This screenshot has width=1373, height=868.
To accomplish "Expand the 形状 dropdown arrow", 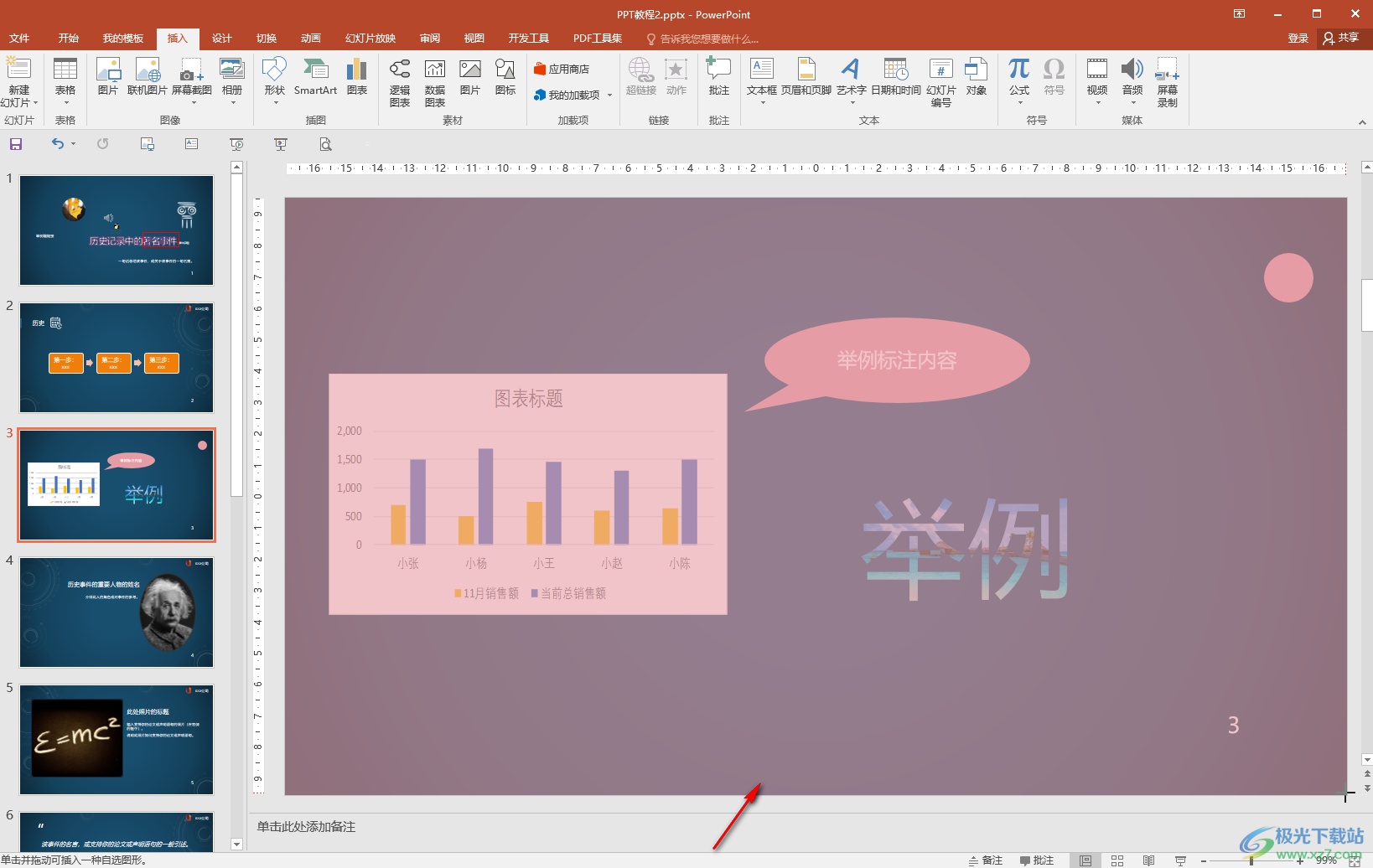I will (275, 103).
